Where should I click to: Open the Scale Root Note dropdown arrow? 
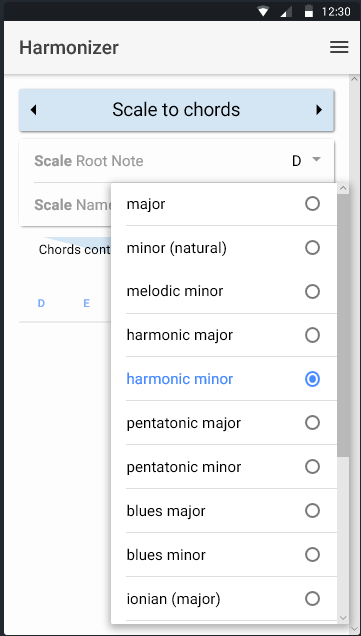click(316, 160)
